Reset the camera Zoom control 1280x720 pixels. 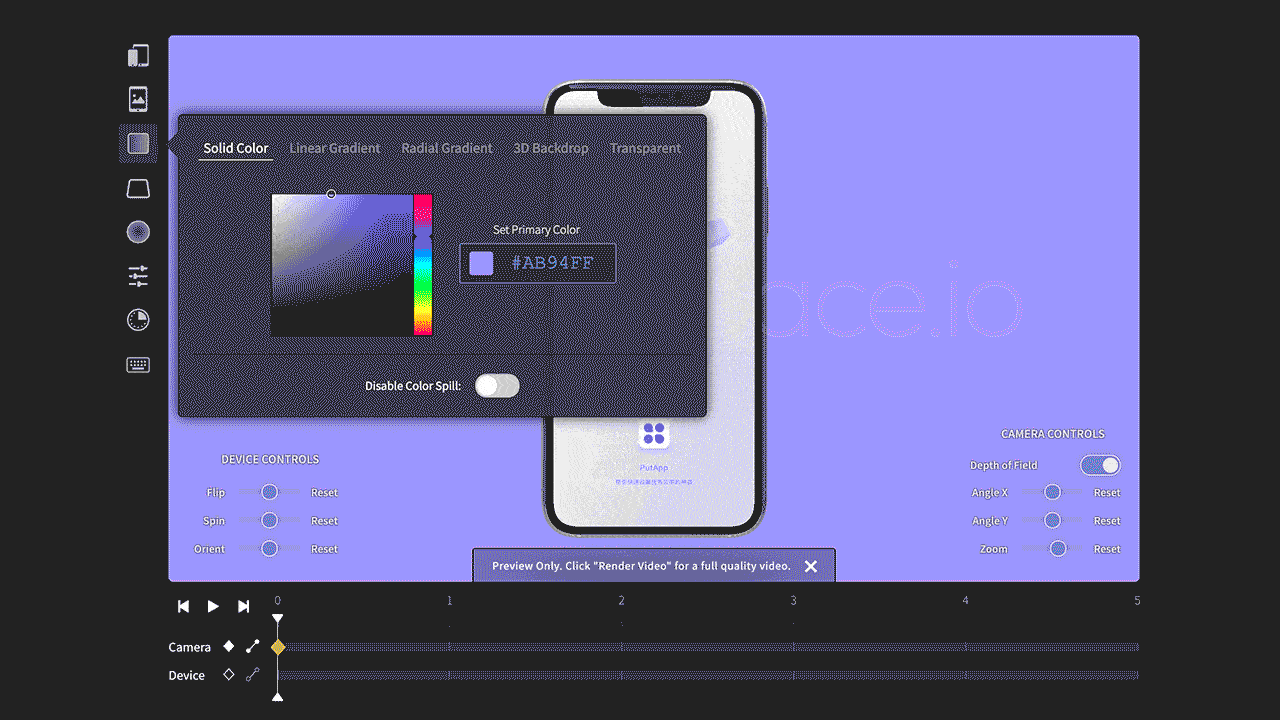pos(1106,549)
